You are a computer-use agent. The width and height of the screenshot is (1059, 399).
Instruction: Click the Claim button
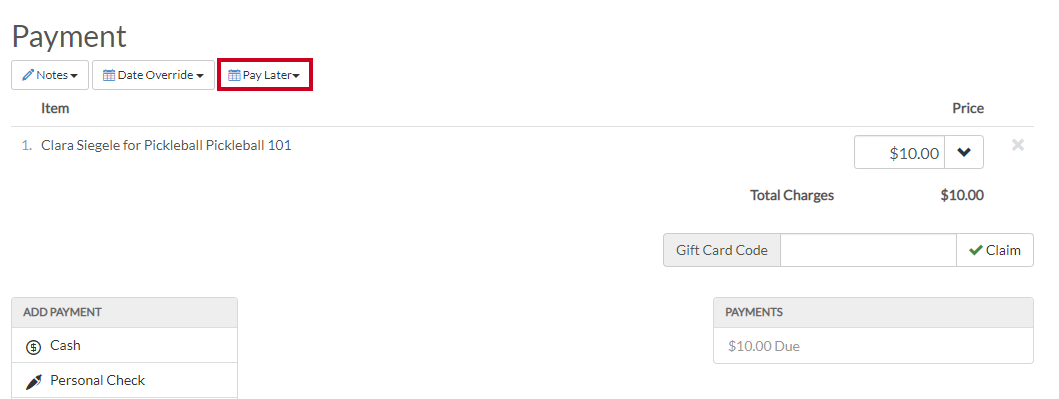[995, 250]
